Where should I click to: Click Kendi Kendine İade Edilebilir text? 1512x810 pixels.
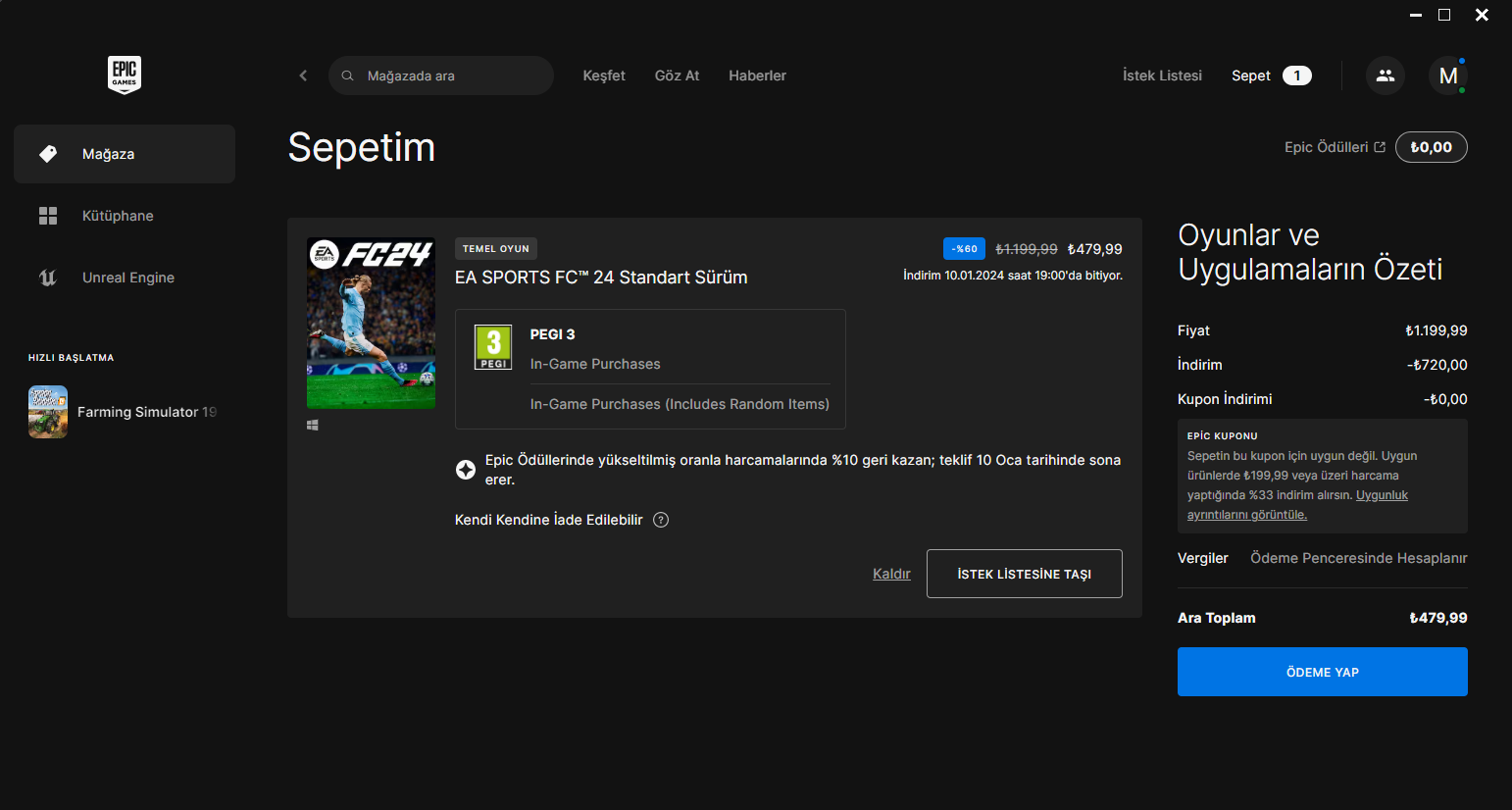pos(549,520)
